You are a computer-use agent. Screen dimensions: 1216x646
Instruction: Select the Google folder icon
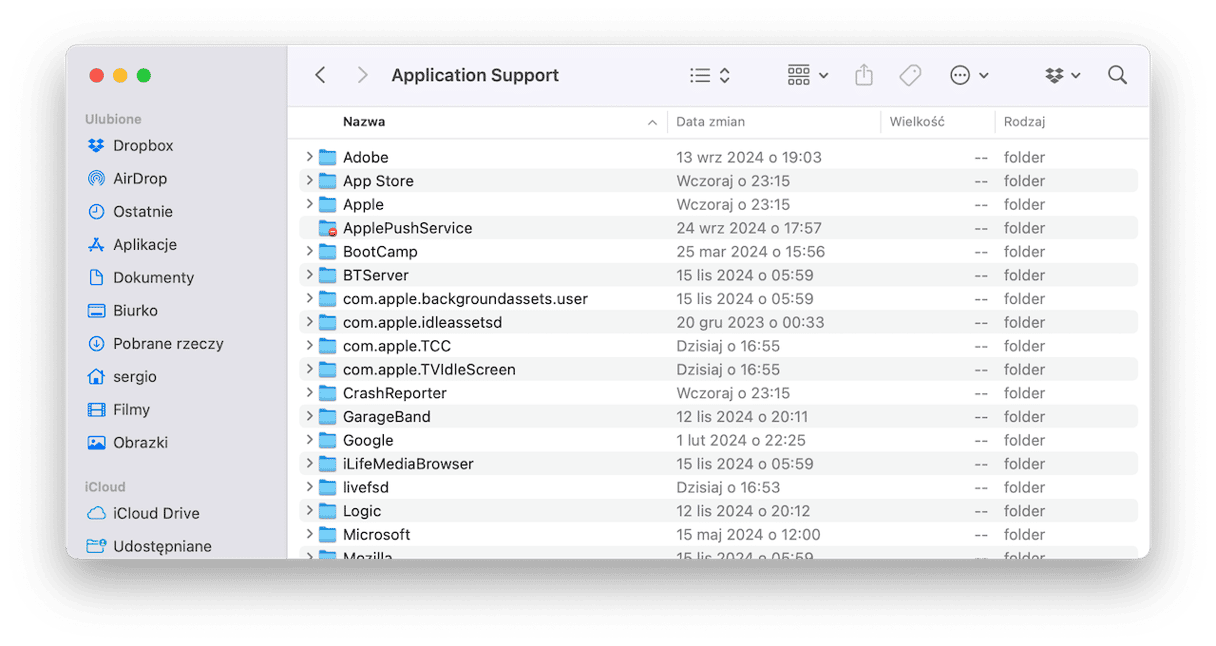coord(328,440)
